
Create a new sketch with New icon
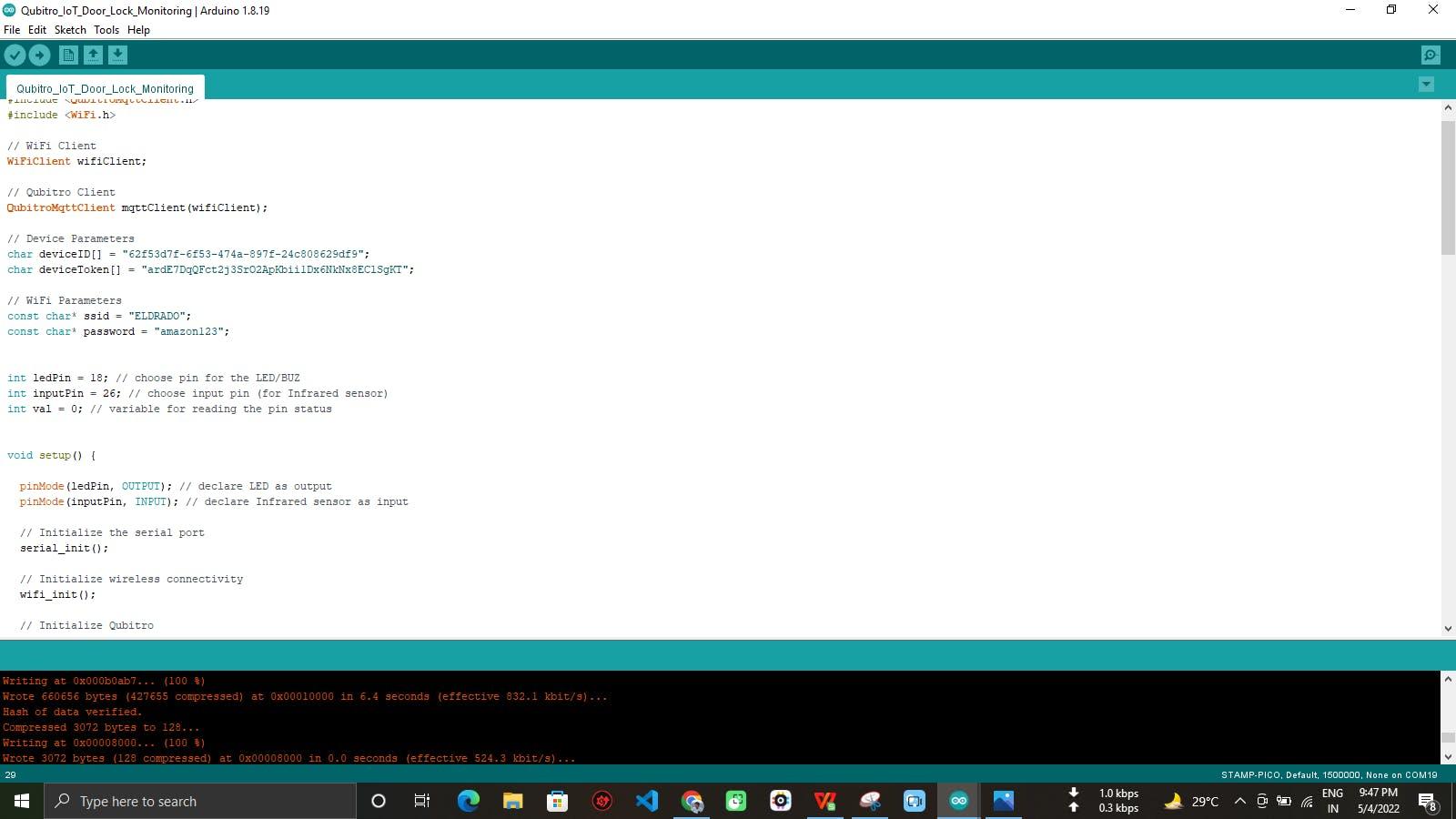(x=68, y=56)
